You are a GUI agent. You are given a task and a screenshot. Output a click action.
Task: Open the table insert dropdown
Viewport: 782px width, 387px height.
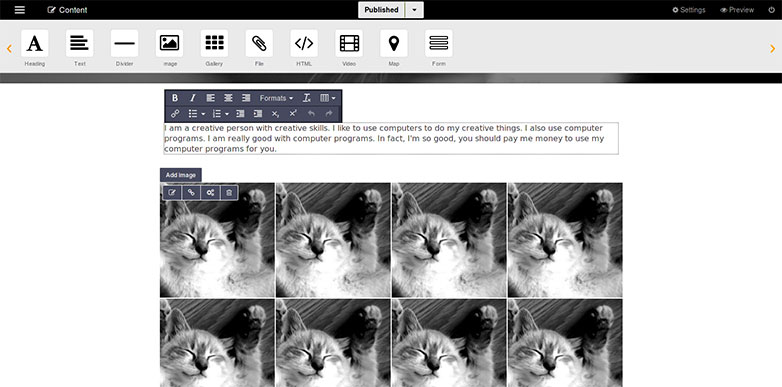[x=328, y=98]
